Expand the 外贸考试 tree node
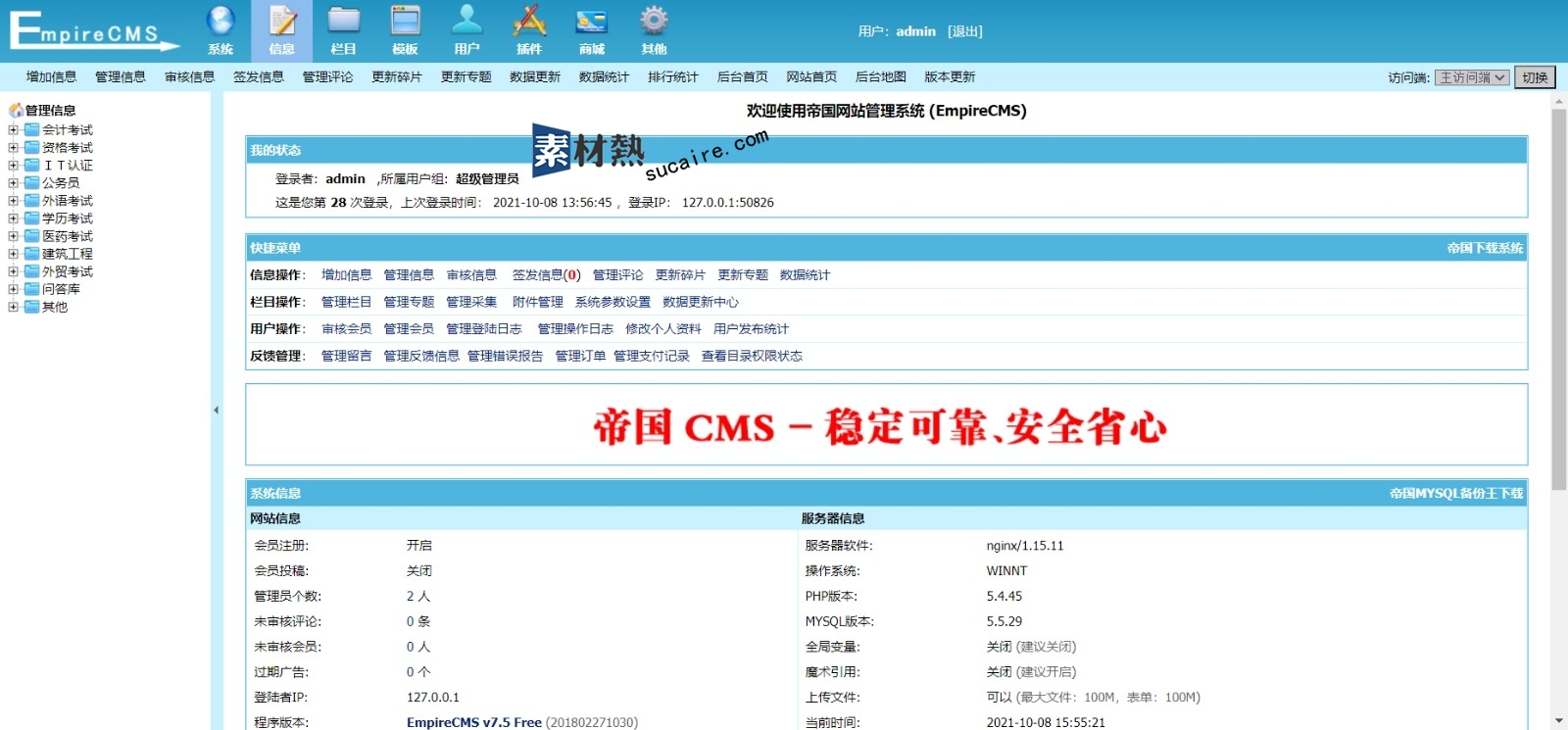Image resolution: width=1568 pixels, height=730 pixels. (14, 271)
